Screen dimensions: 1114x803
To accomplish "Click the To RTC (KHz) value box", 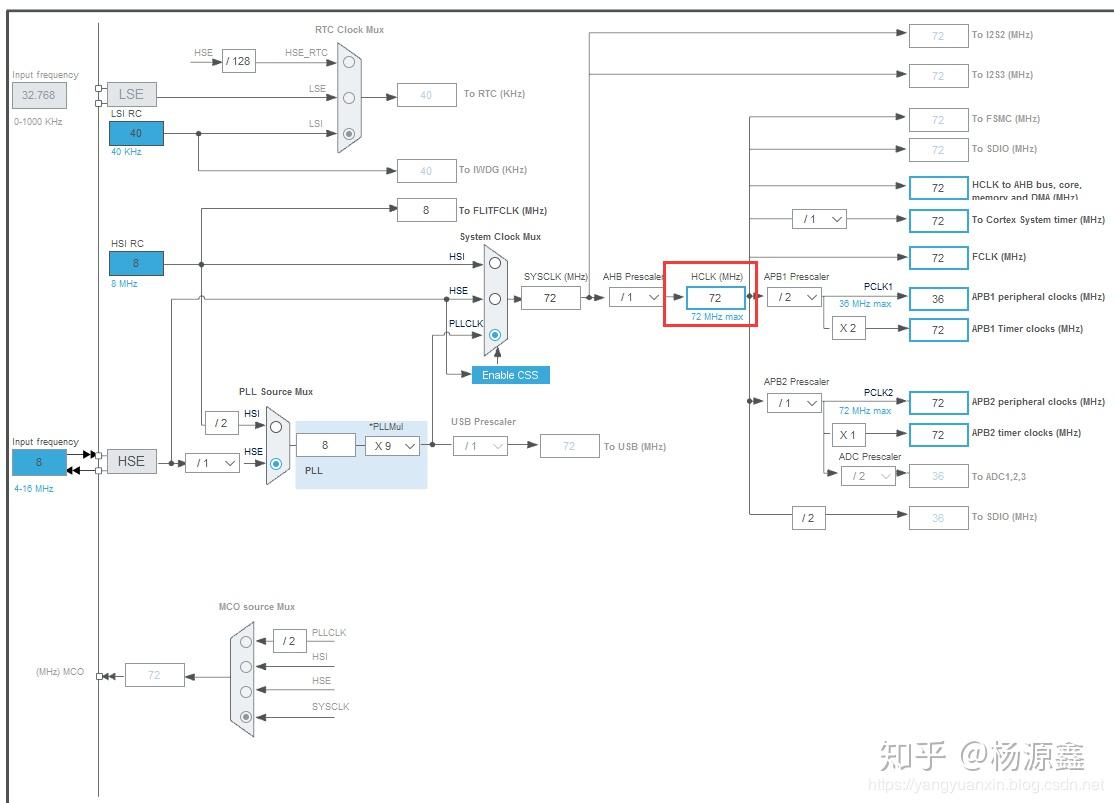I will tap(426, 95).
